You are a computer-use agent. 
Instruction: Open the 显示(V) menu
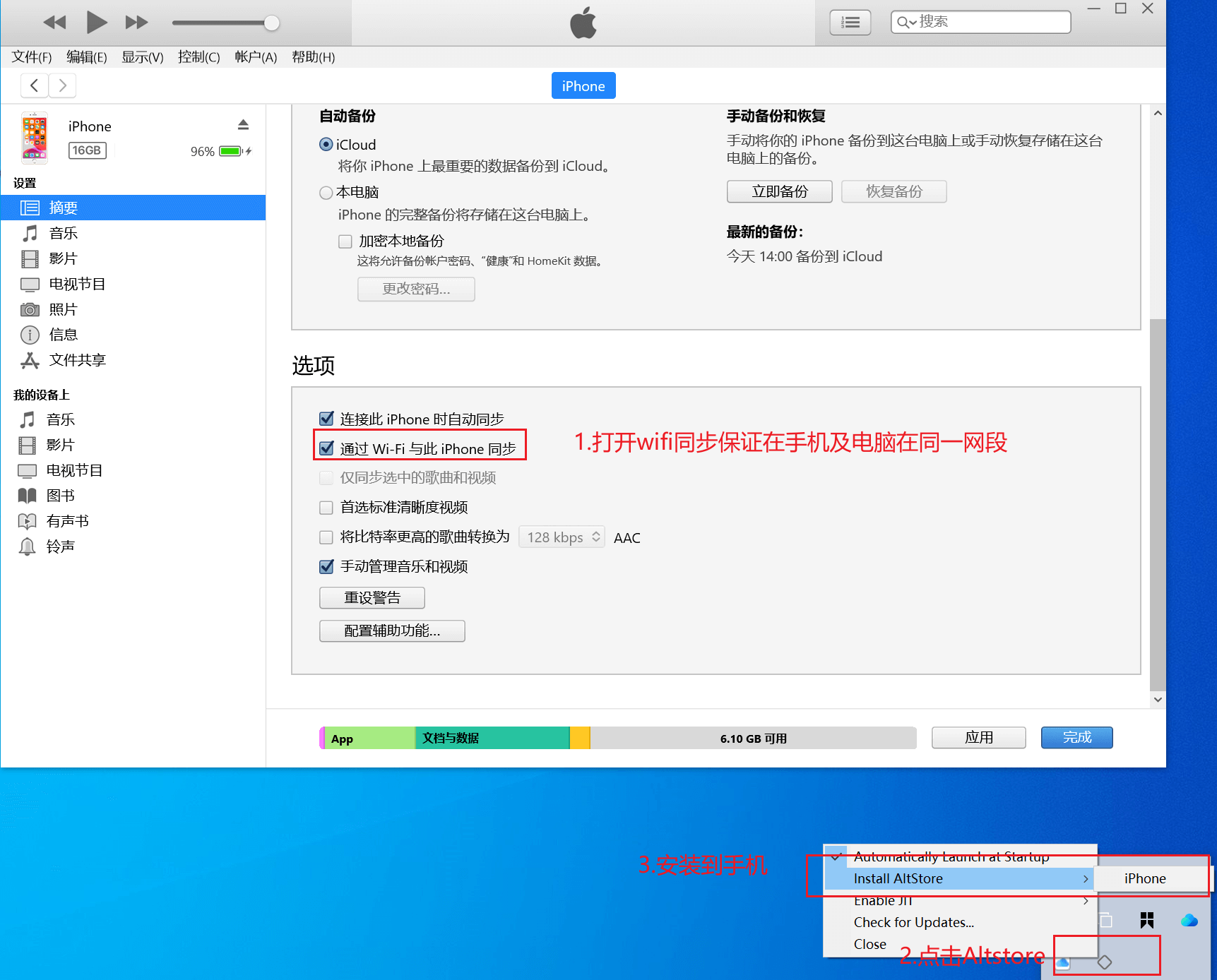point(143,57)
